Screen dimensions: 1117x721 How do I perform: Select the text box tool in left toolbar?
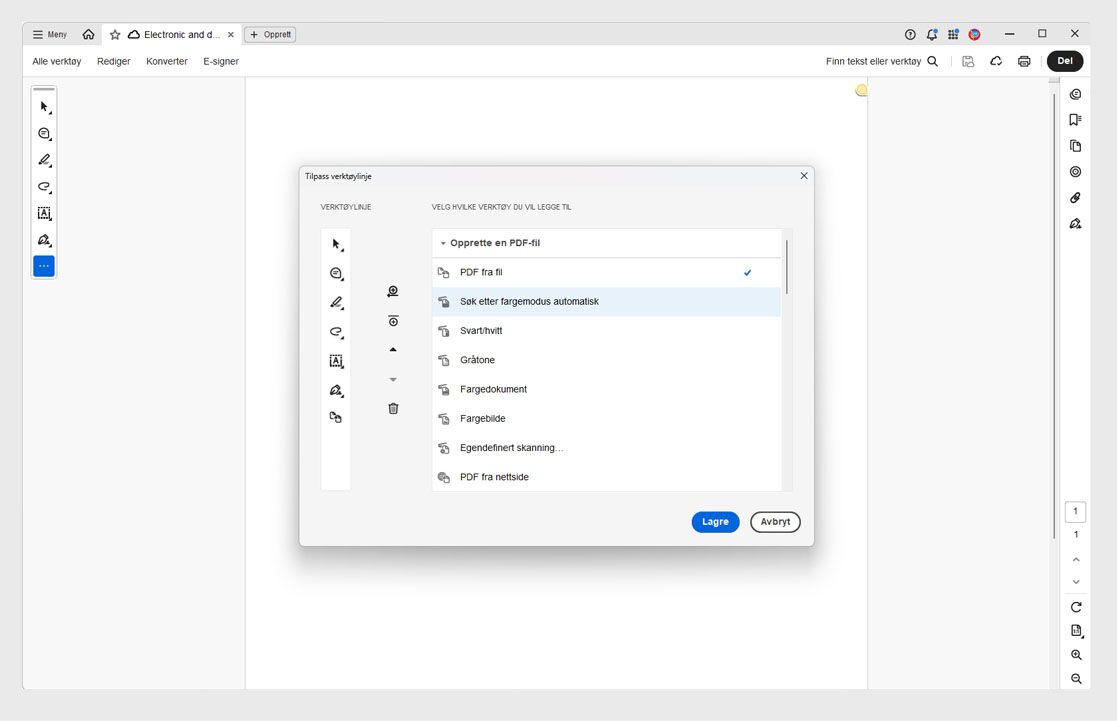pyautogui.click(x=44, y=213)
